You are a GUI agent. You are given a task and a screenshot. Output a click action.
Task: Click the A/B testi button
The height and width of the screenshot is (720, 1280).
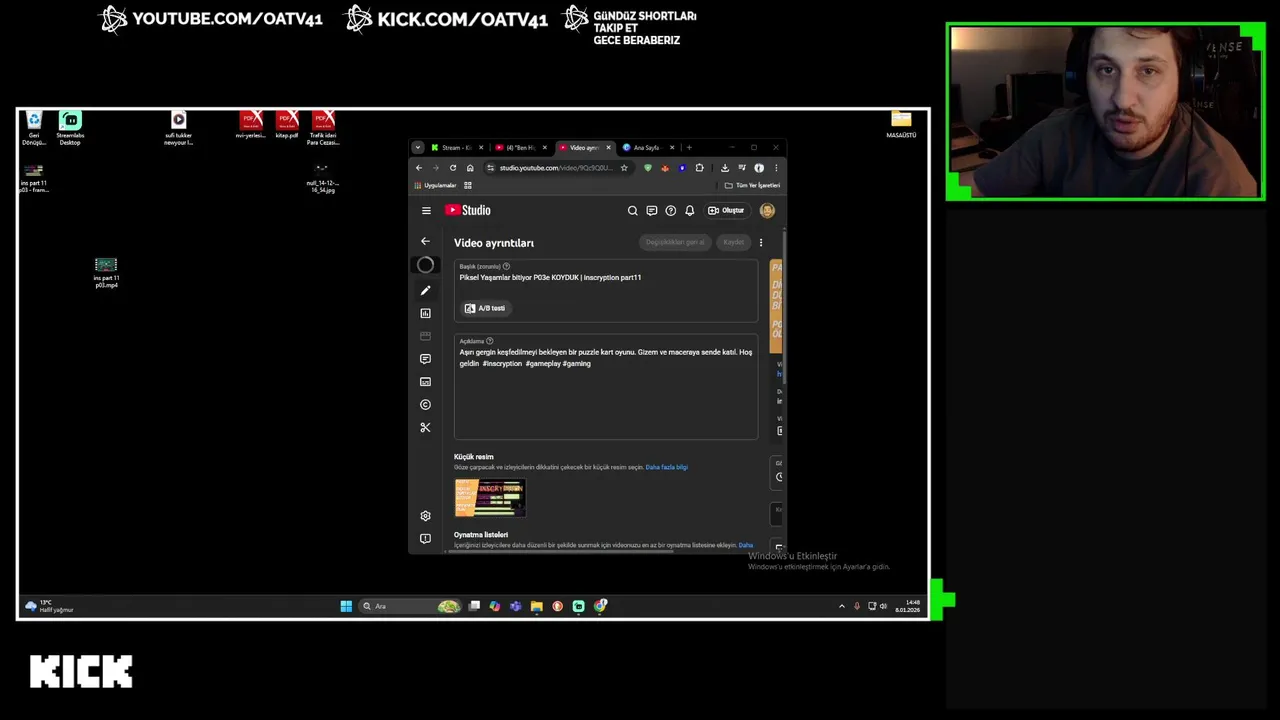click(x=485, y=308)
